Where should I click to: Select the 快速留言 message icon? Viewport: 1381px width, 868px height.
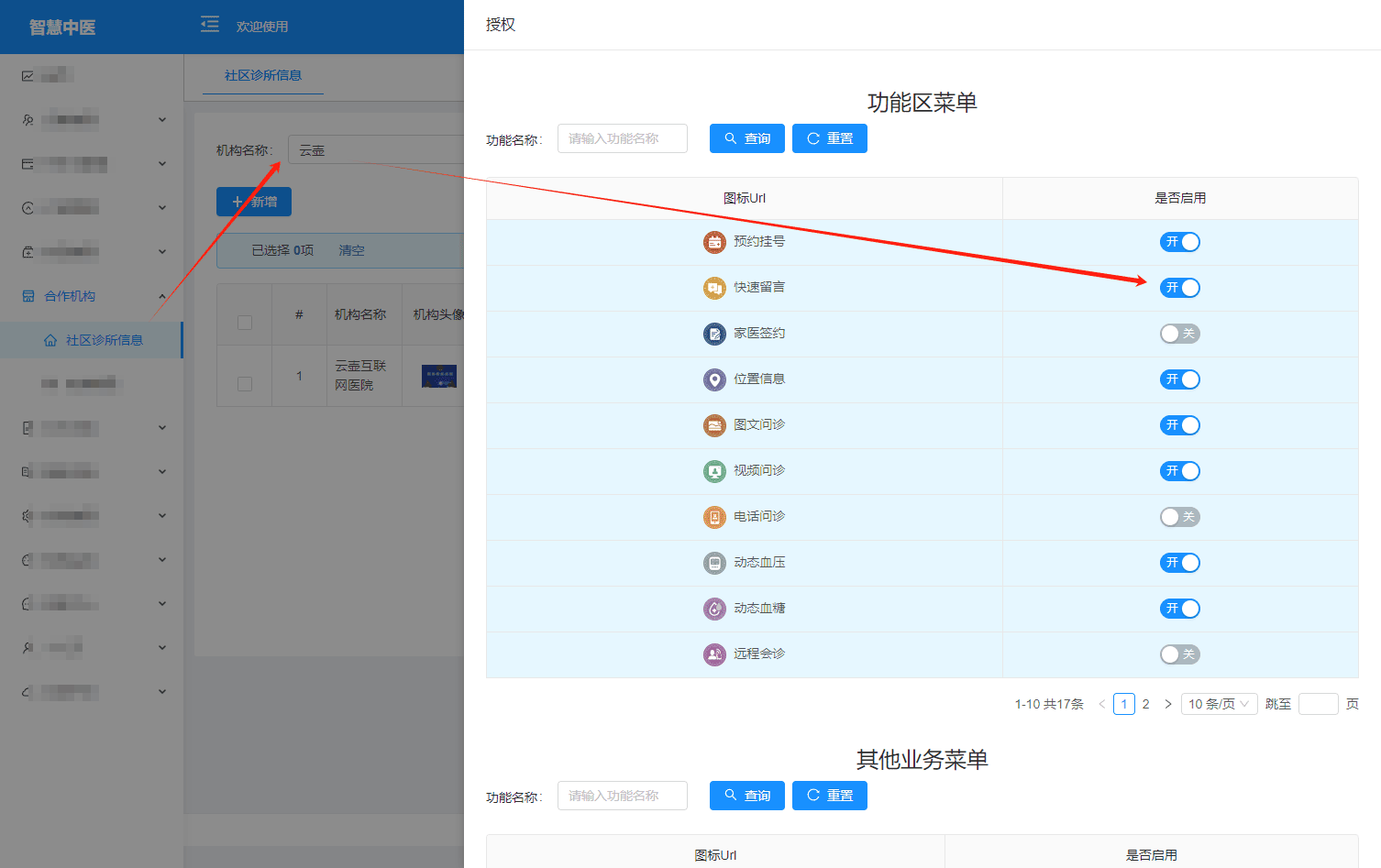pyautogui.click(x=713, y=287)
